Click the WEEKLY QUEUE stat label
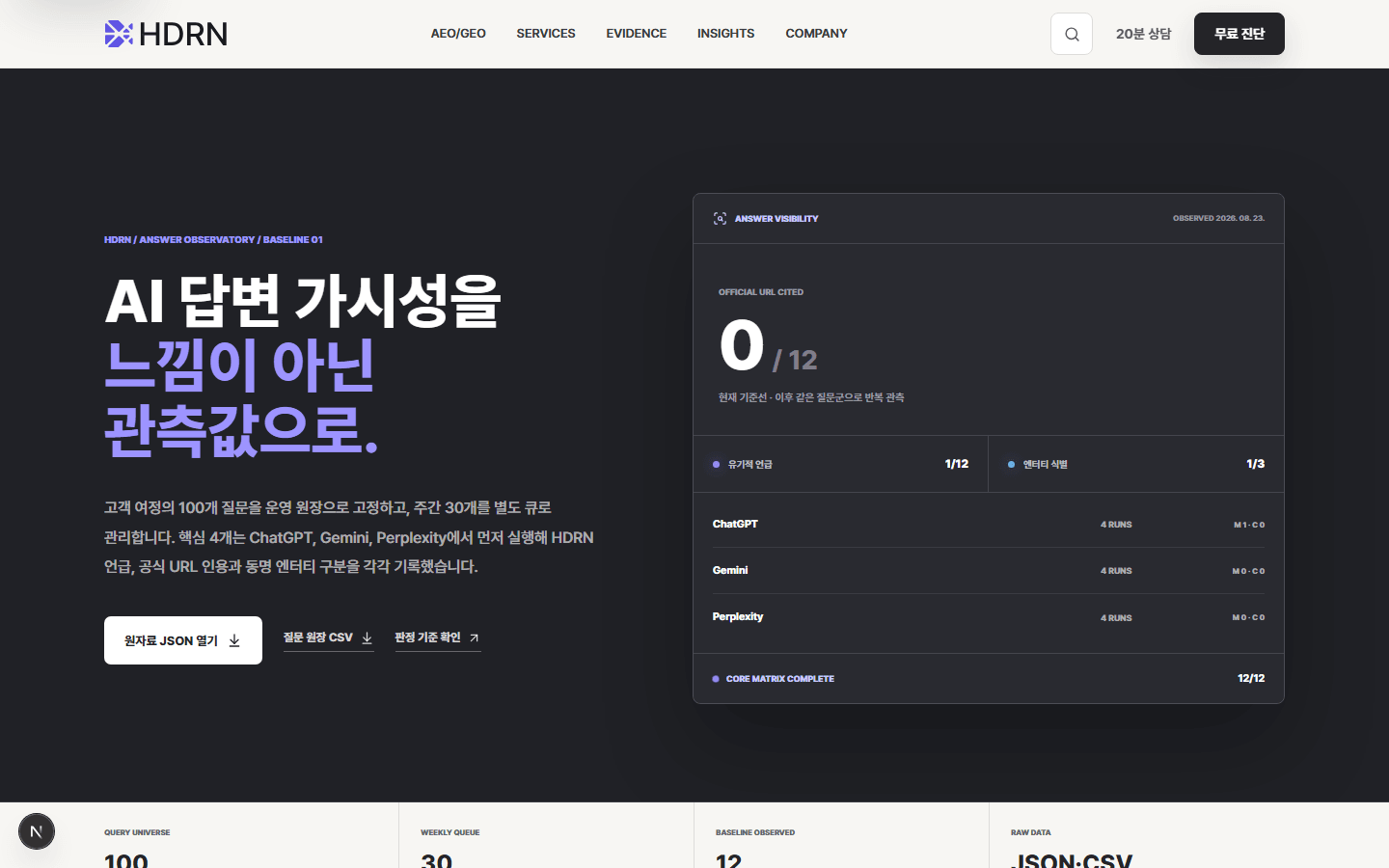Image resolution: width=1389 pixels, height=868 pixels. 449,832
